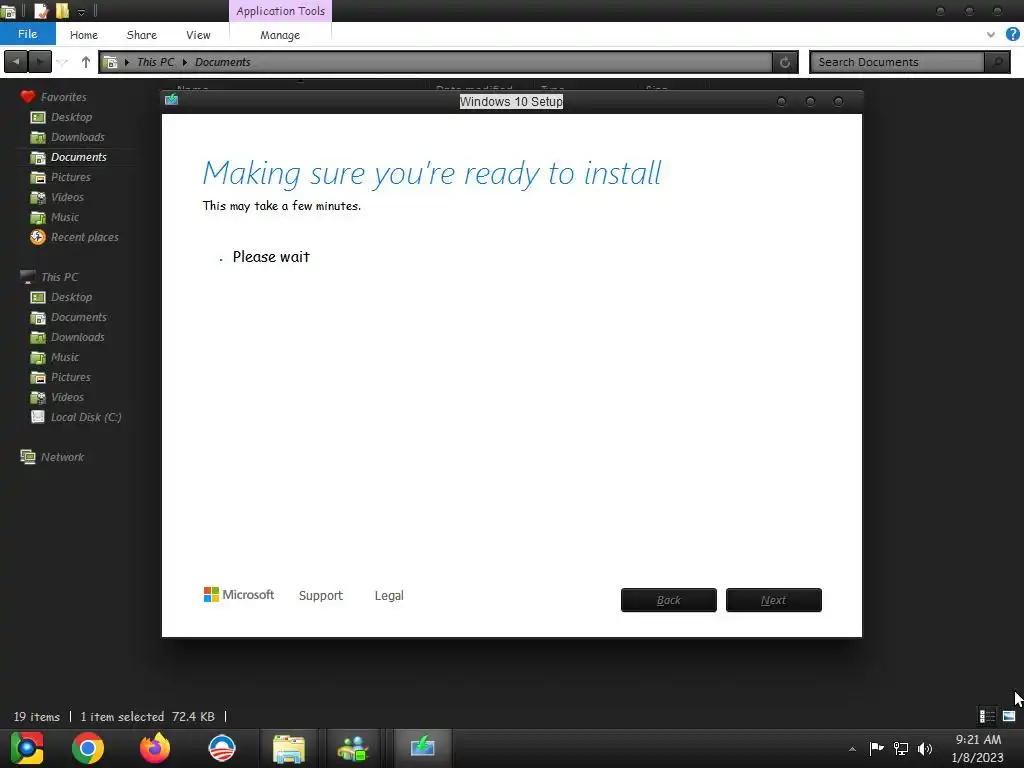Screen dimensions: 1024x768
Task: Click the Windows 10 Setup title icon
Action: 172,99
